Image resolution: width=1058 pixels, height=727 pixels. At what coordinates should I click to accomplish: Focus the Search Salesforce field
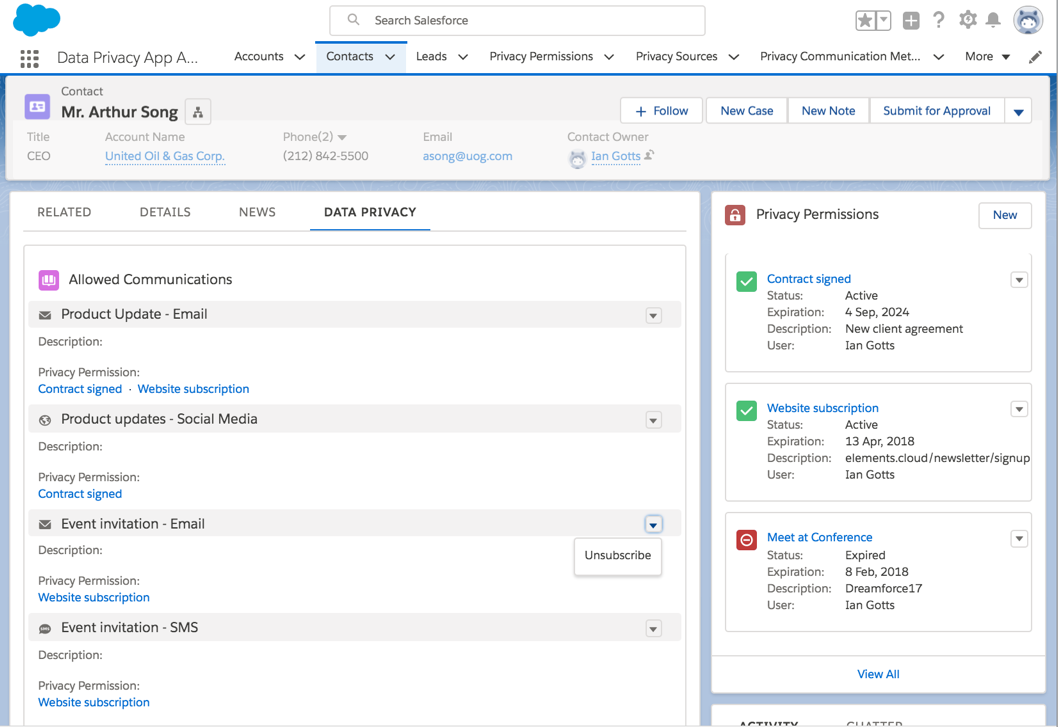click(x=518, y=20)
